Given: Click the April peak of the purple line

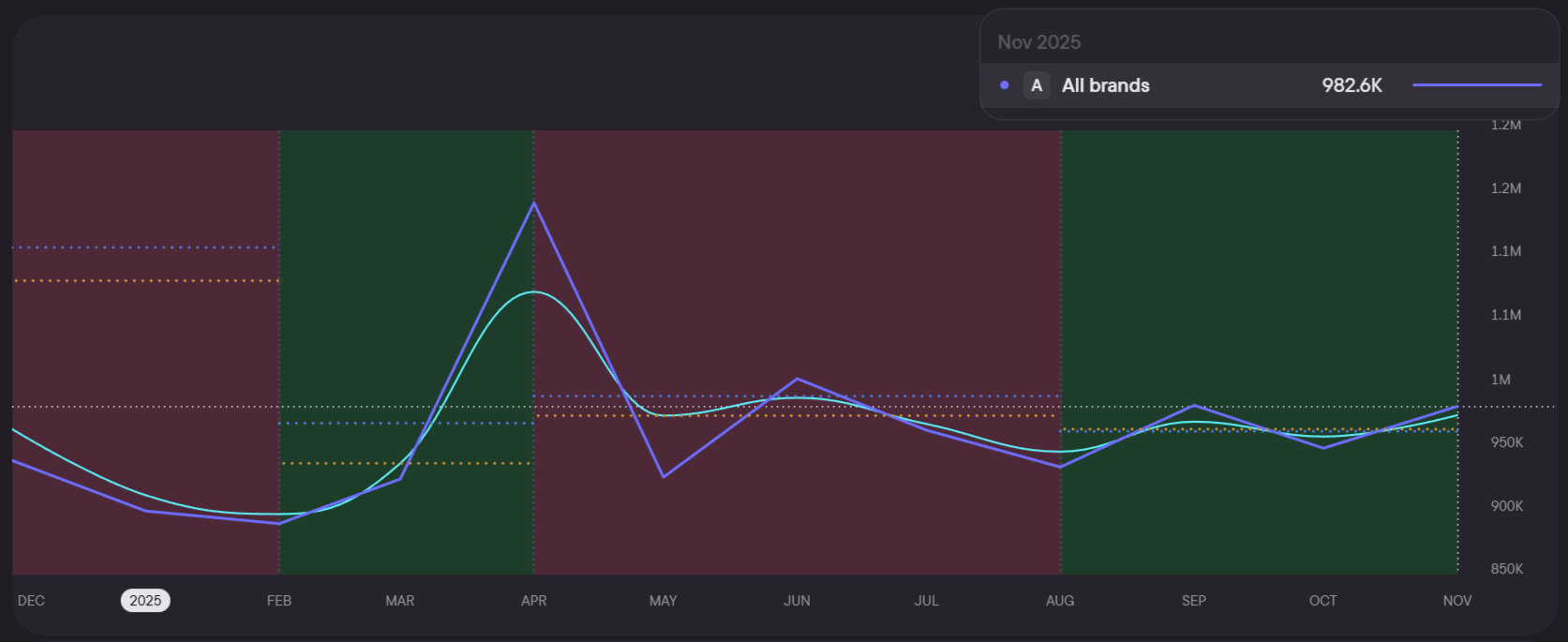Looking at the screenshot, I should pyautogui.click(x=534, y=203).
